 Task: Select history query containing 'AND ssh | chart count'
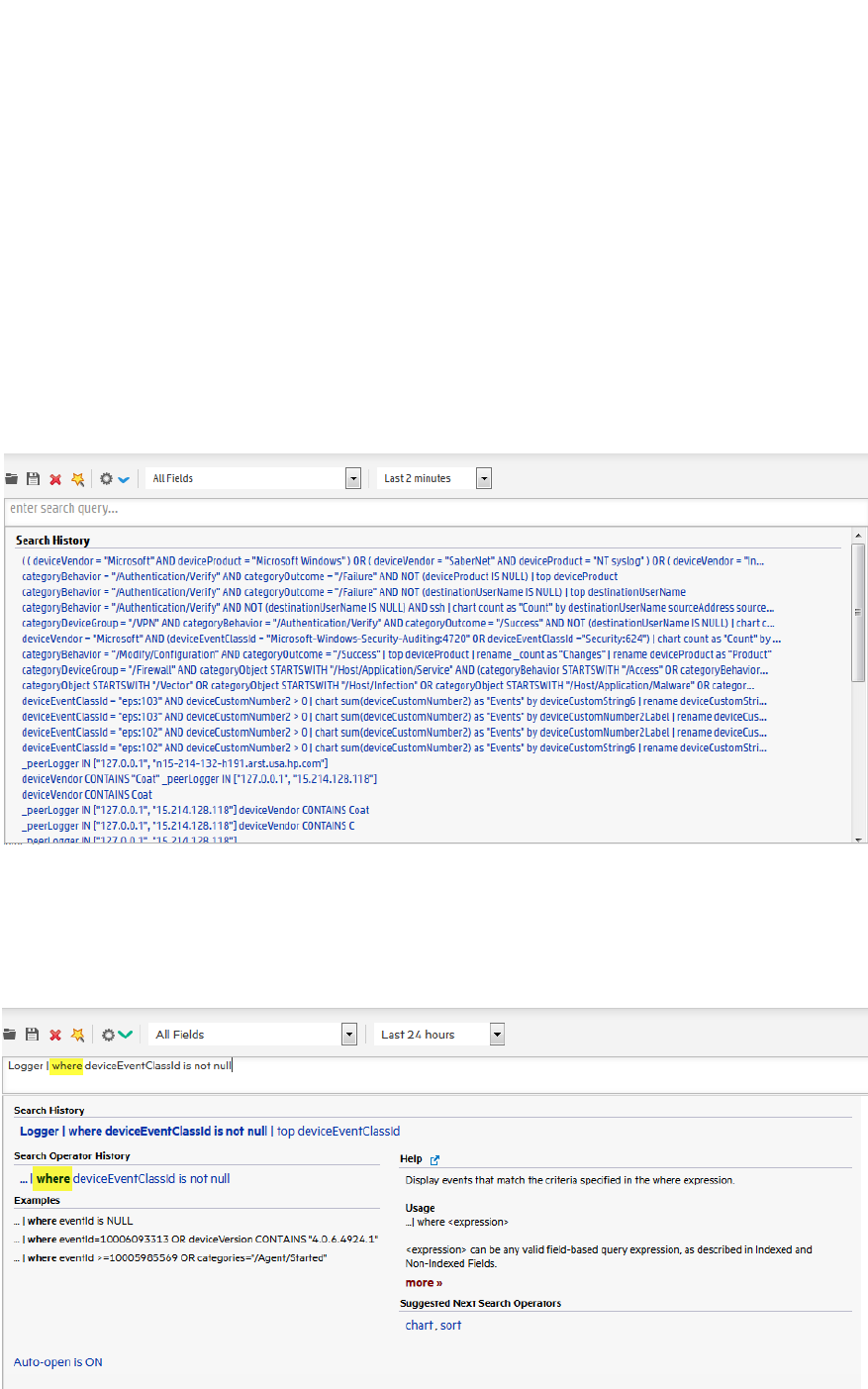pos(398,608)
